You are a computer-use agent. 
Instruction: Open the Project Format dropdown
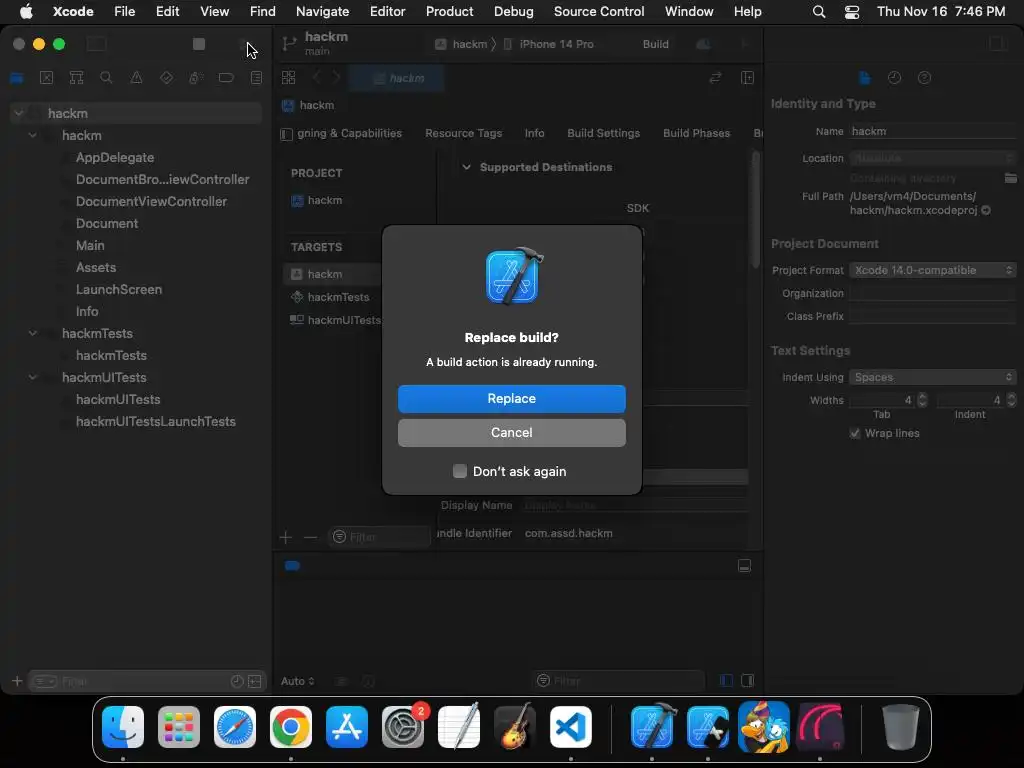pyautogui.click(x=933, y=270)
